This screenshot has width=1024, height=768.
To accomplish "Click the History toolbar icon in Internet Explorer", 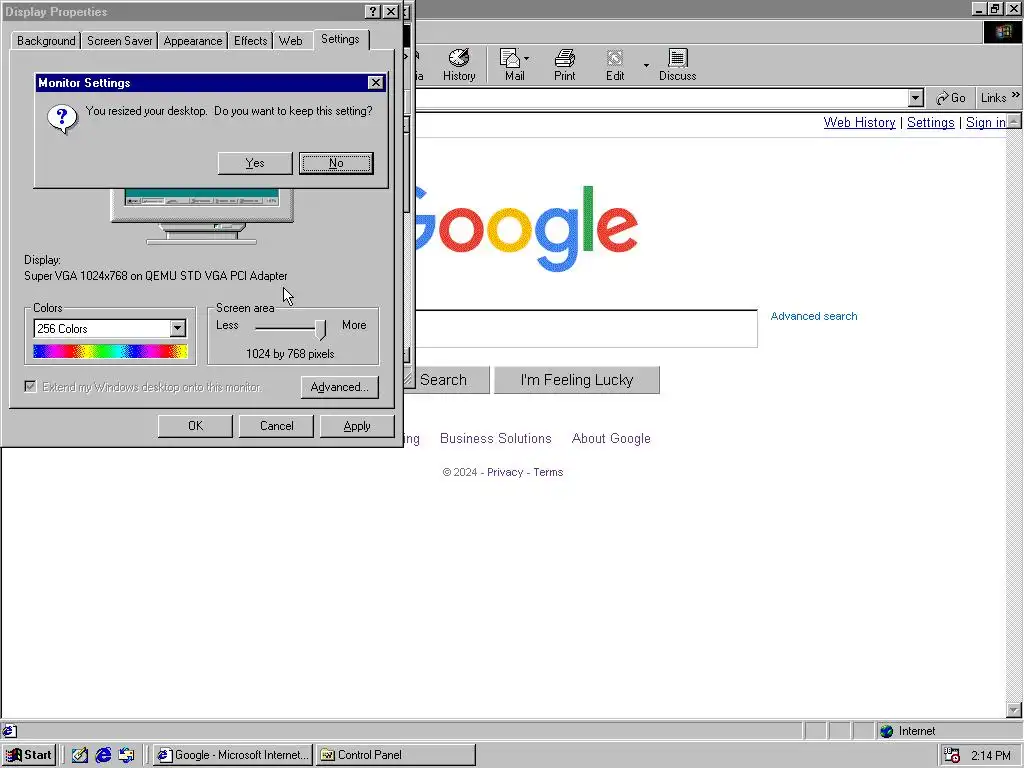I will [x=459, y=65].
